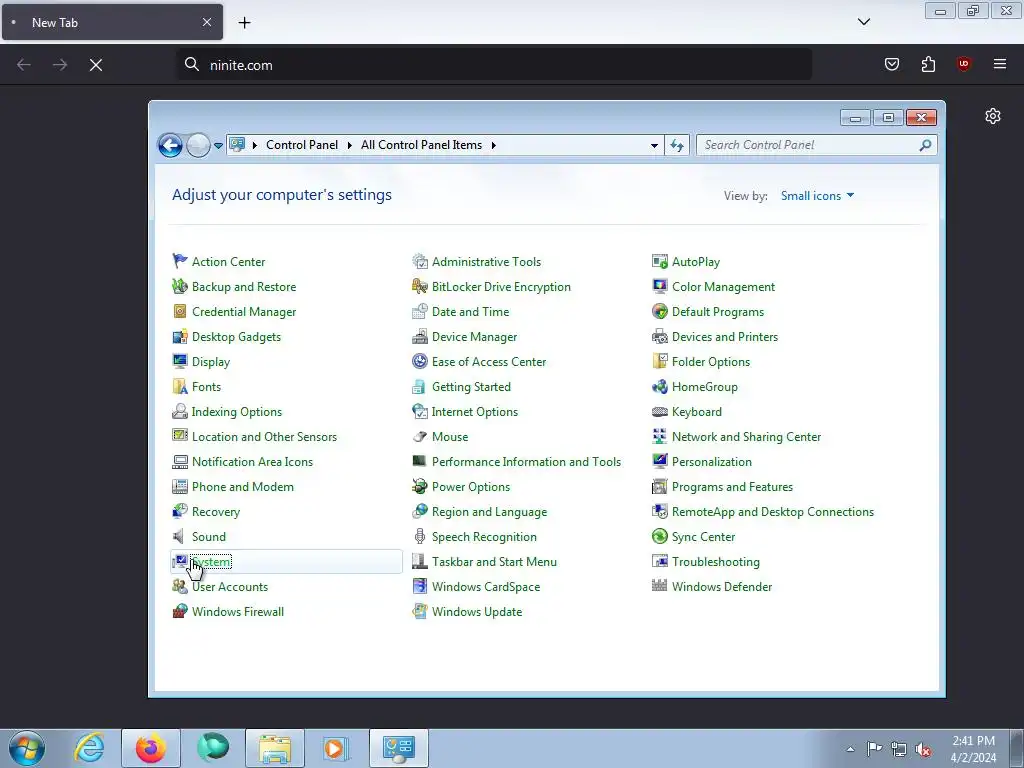Expand the Control Panel breadcrumb arrow

[349, 145]
